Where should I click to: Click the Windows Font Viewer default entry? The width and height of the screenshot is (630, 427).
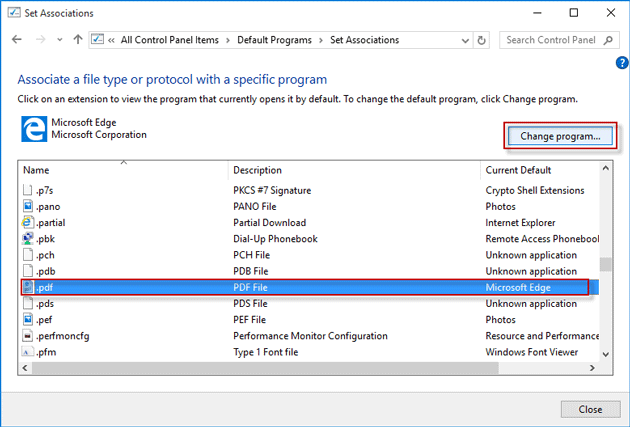point(532,352)
